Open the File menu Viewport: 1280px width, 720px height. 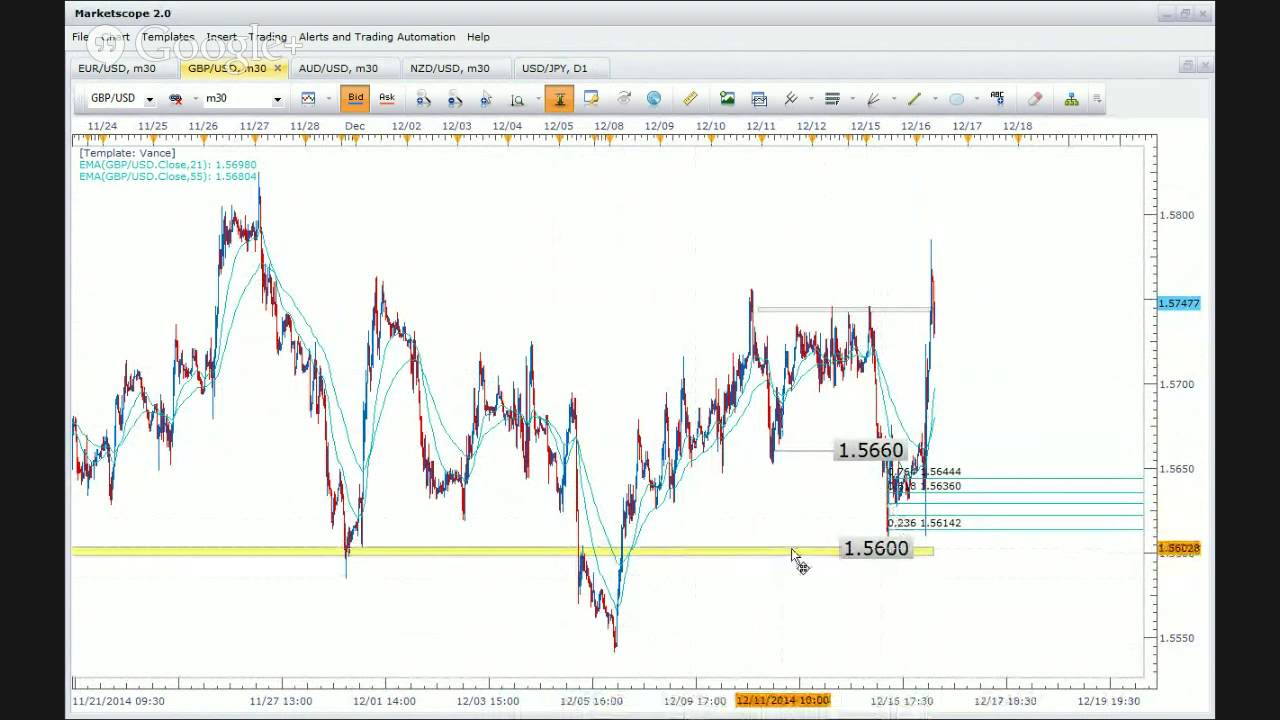80,37
